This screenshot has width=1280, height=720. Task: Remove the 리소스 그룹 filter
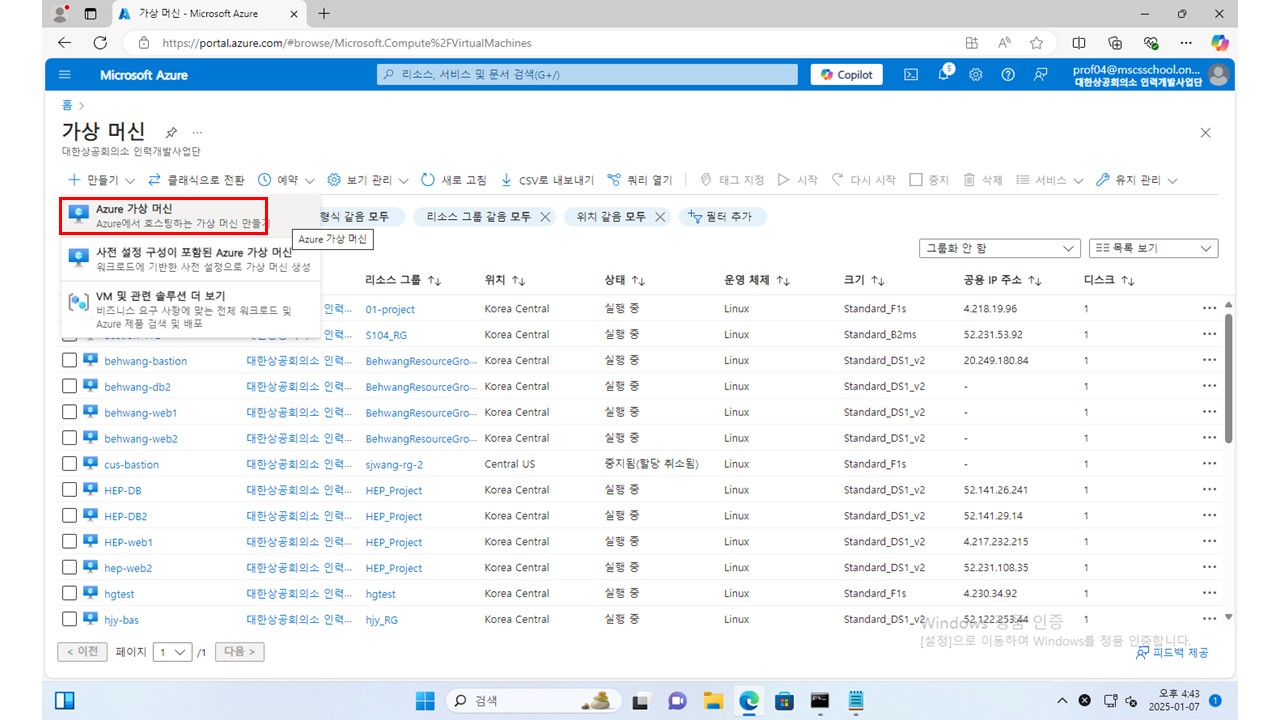tap(545, 217)
